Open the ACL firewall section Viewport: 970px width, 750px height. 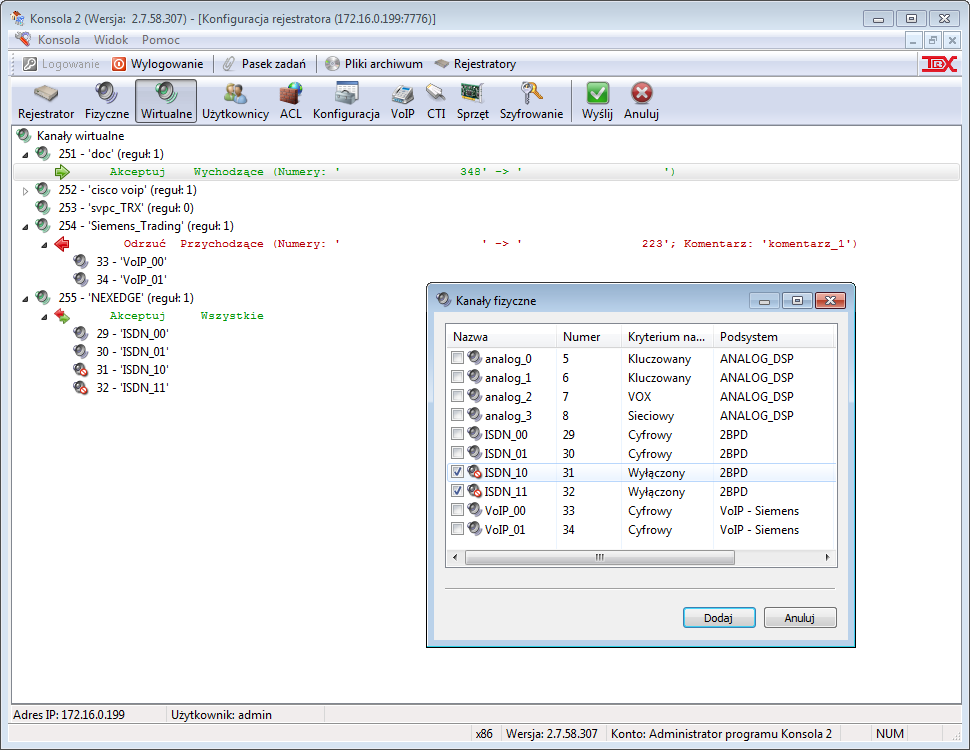click(x=291, y=101)
